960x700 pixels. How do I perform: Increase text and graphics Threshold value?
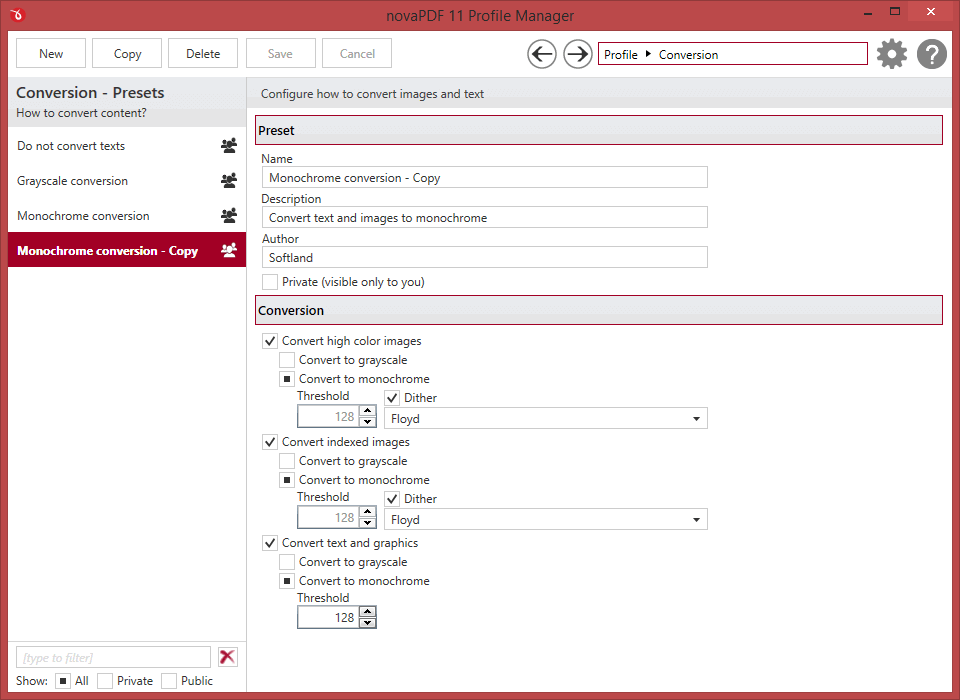point(368,613)
